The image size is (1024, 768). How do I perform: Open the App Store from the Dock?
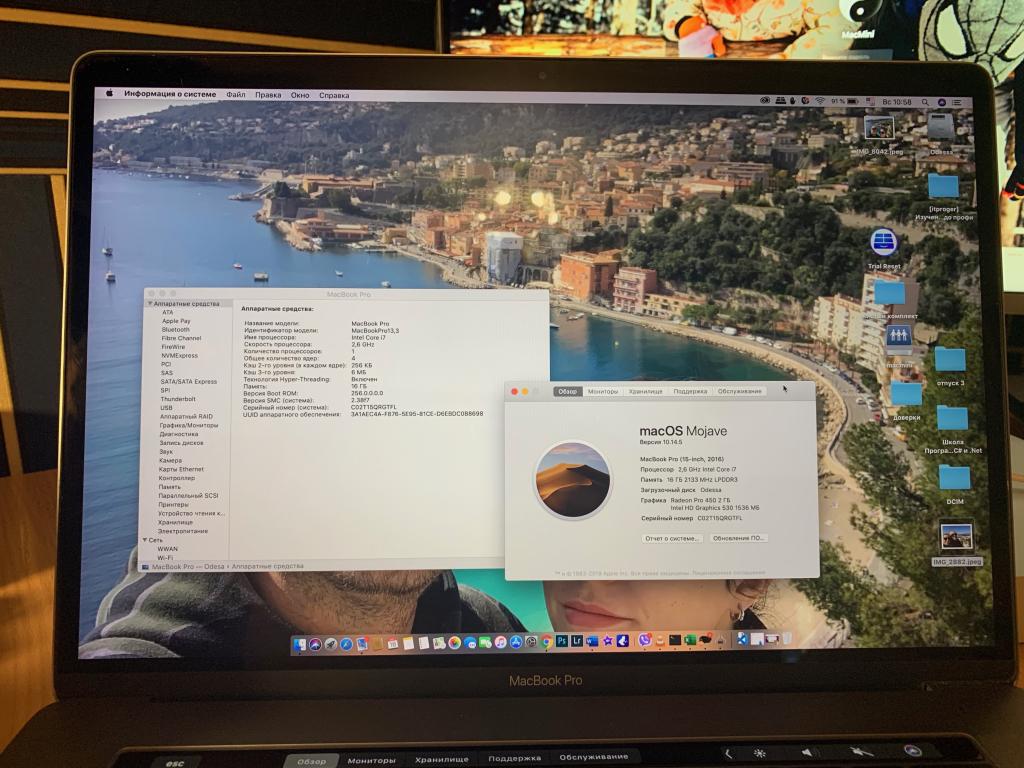click(516, 643)
